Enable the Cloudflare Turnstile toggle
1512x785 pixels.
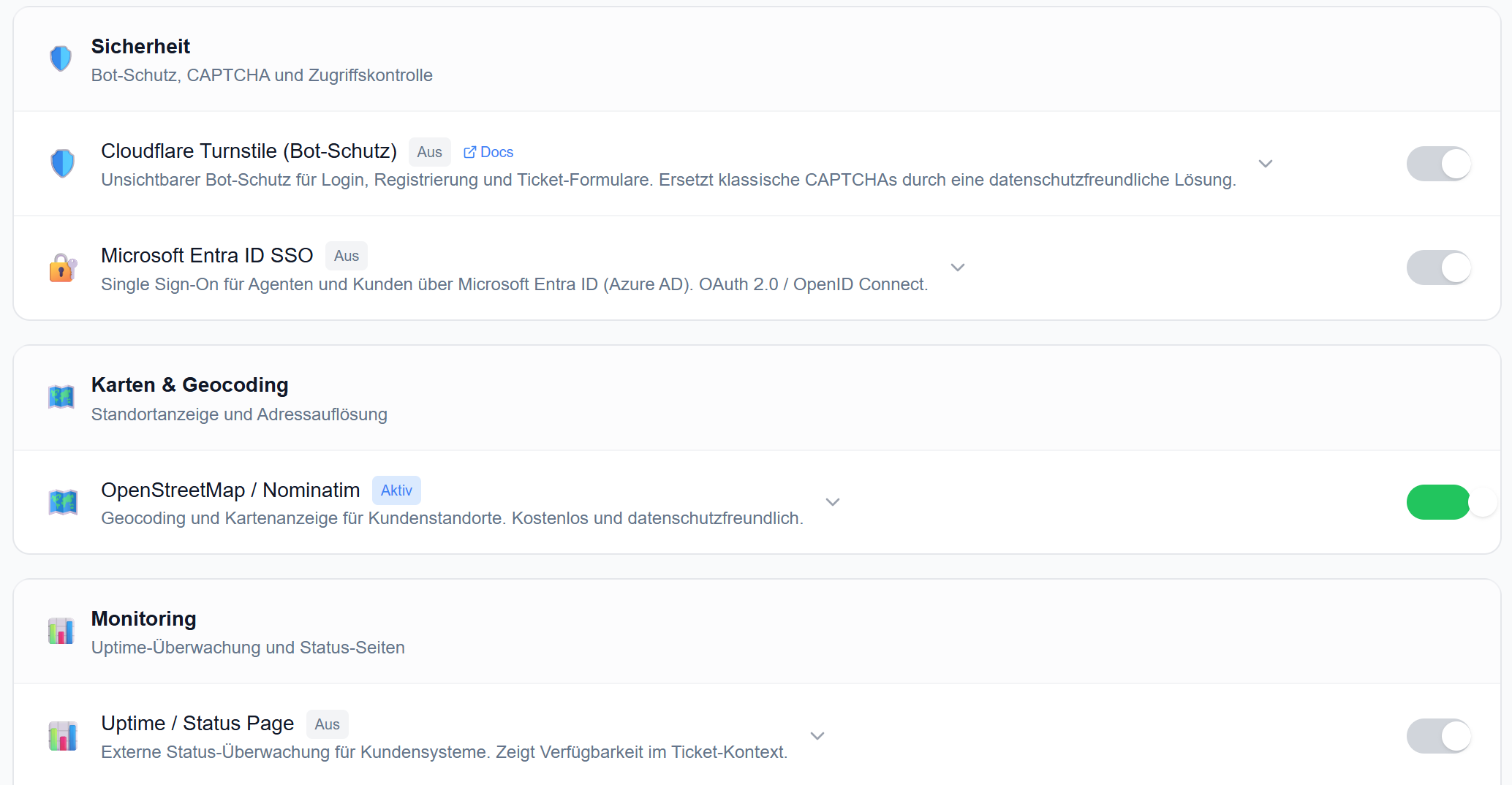click(x=1438, y=164)
